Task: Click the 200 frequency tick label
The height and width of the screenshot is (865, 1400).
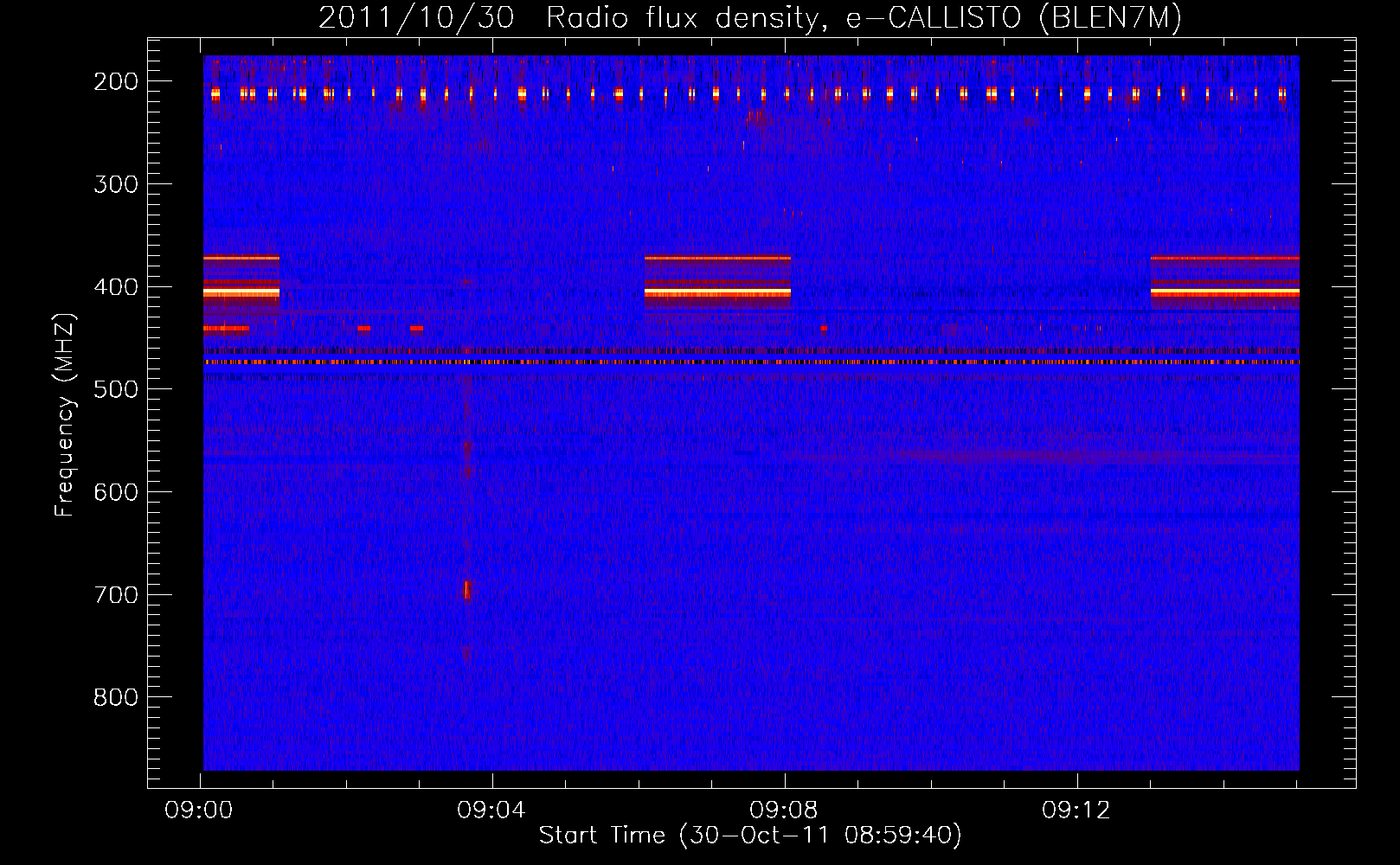Action: pyautogui.click(x=116, y=81)
